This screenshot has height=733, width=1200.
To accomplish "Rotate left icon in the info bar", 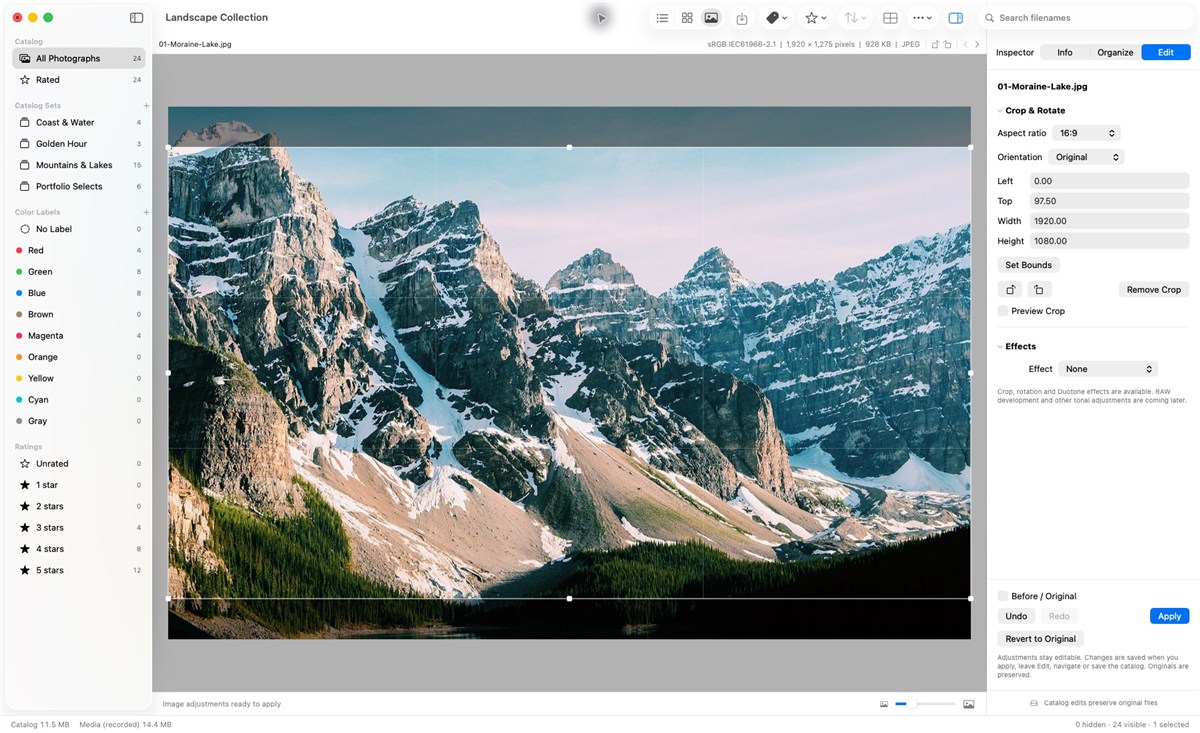I will click(935, 44).
